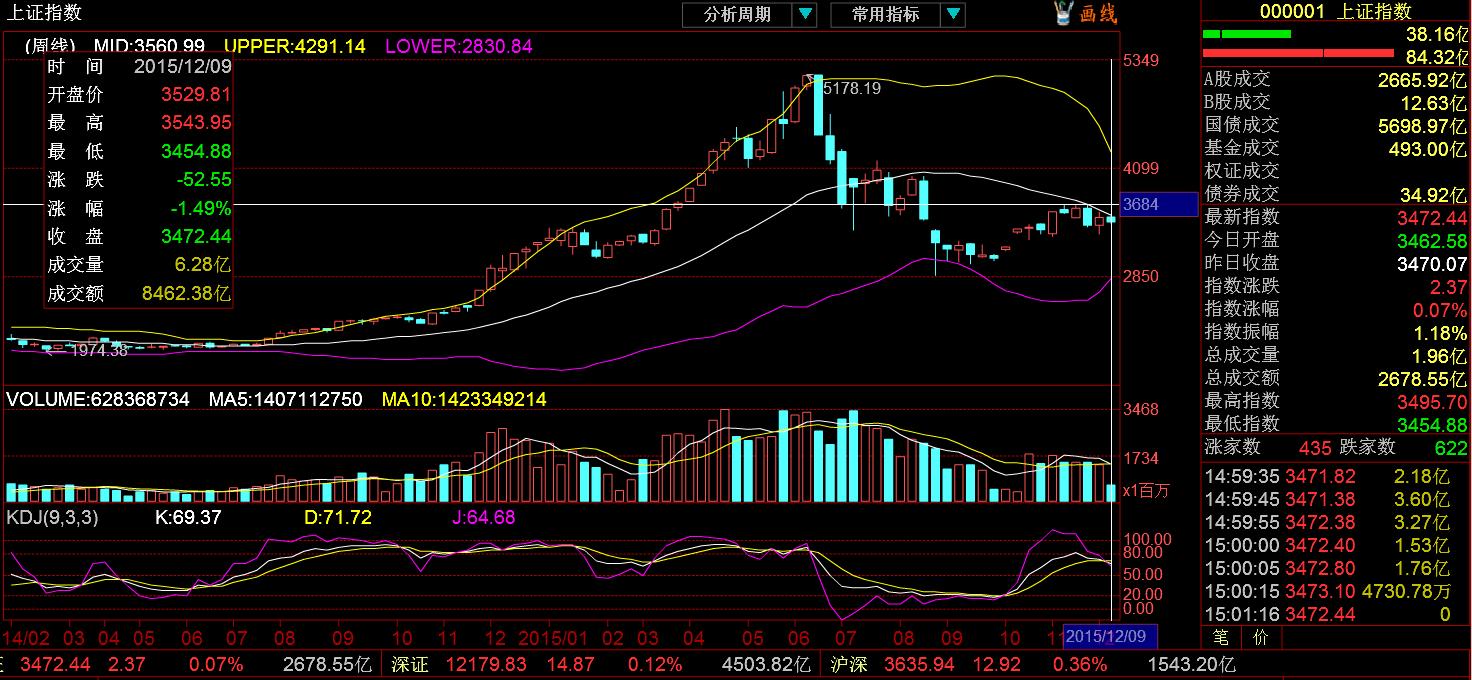Click the 上证指数 chart title at top left
The width and height of the screenshot is (1472, 680).
pyautogui.click(x=46, y=12)
